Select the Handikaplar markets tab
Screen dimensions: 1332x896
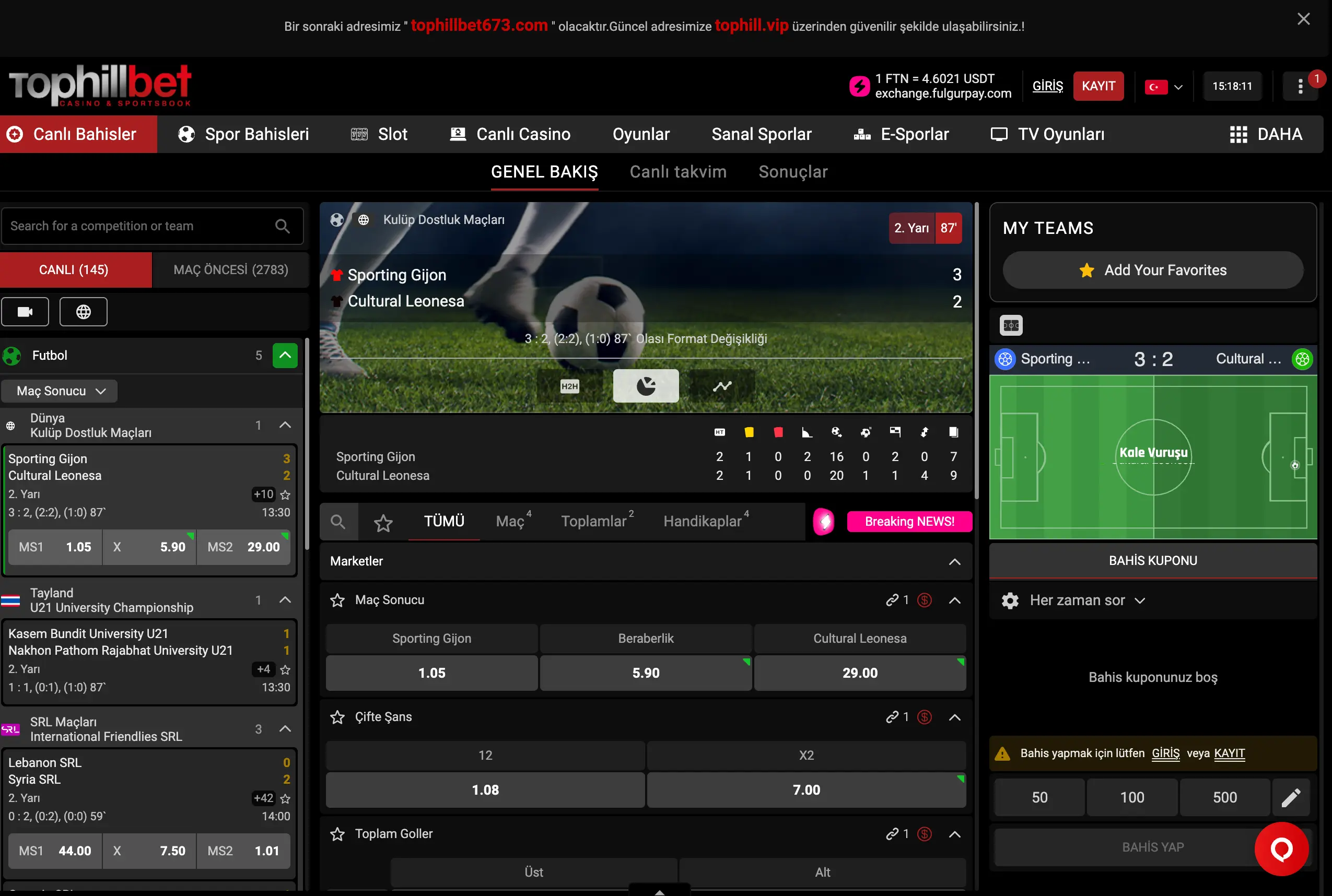(706, 522)
